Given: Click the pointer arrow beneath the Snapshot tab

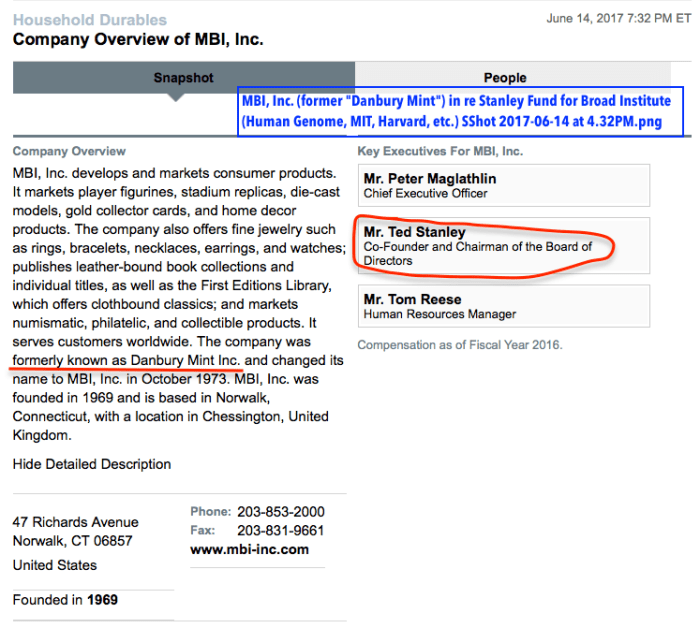Looking at the screenshot, I should click(x=175, y=97).
